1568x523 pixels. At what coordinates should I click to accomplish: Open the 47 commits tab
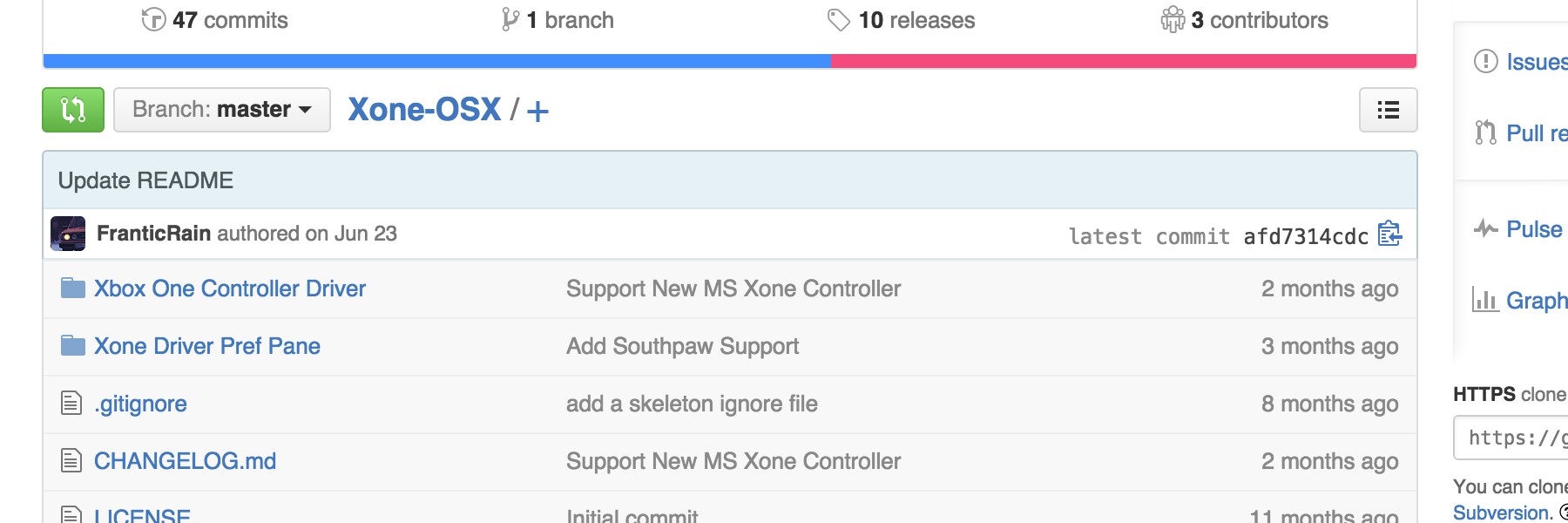[x=214, y=20]
